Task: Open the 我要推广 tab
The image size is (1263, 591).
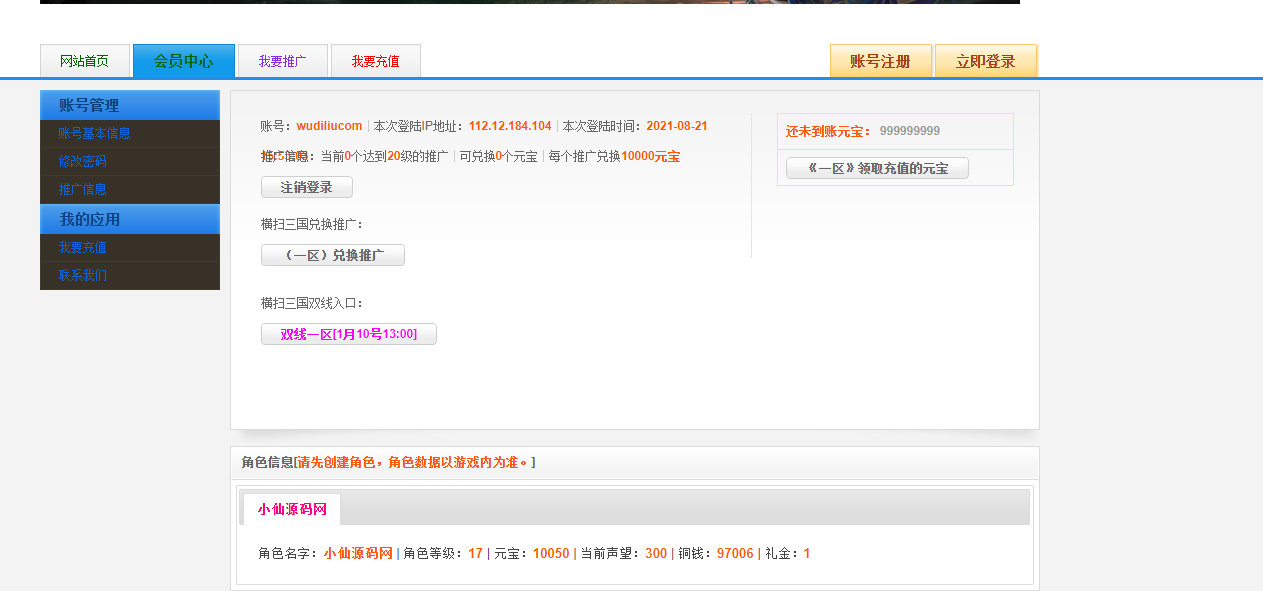Action: coord(282,61)
